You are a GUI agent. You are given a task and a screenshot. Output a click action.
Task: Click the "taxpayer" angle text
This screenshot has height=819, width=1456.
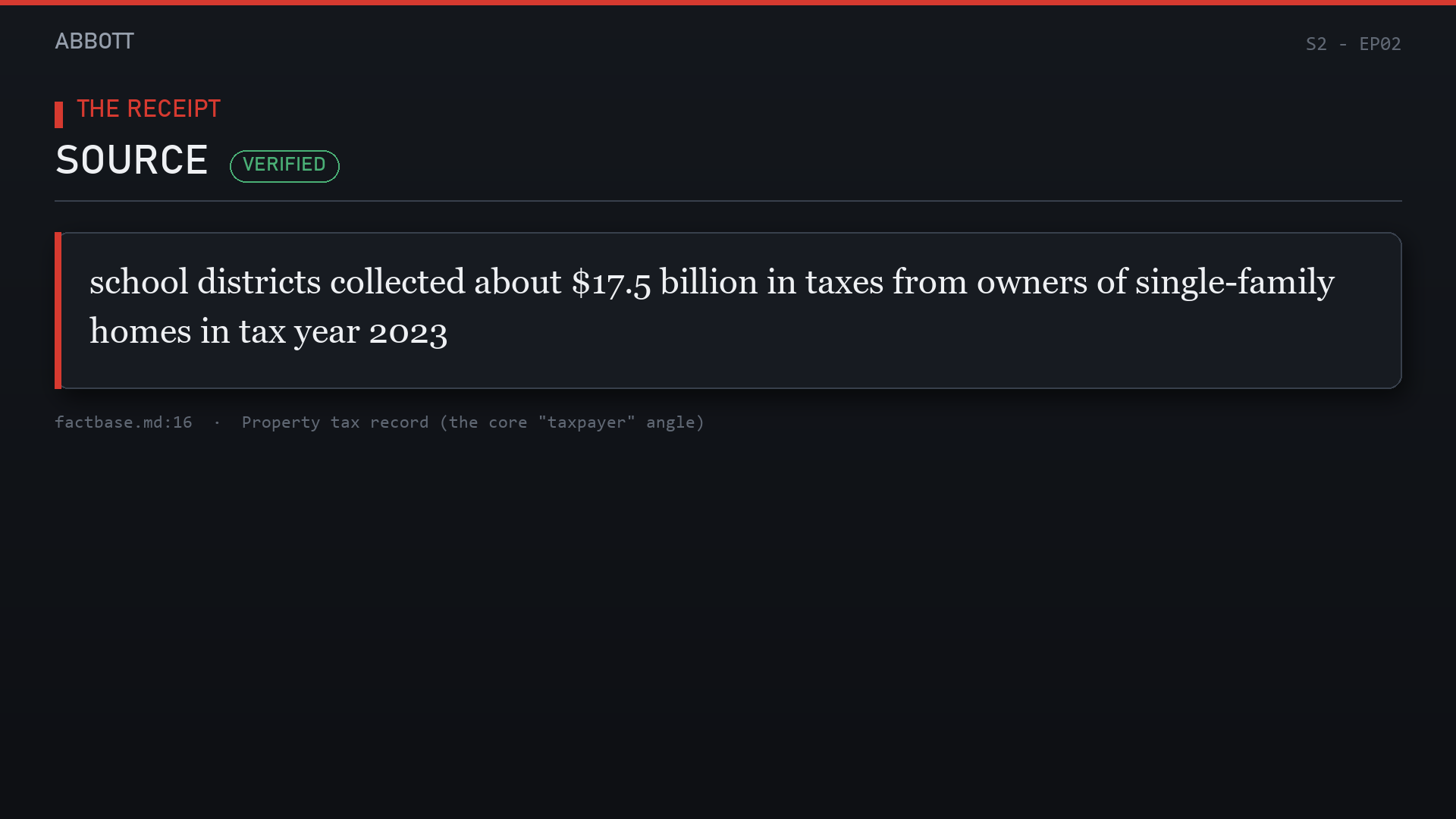coord(621,422)
